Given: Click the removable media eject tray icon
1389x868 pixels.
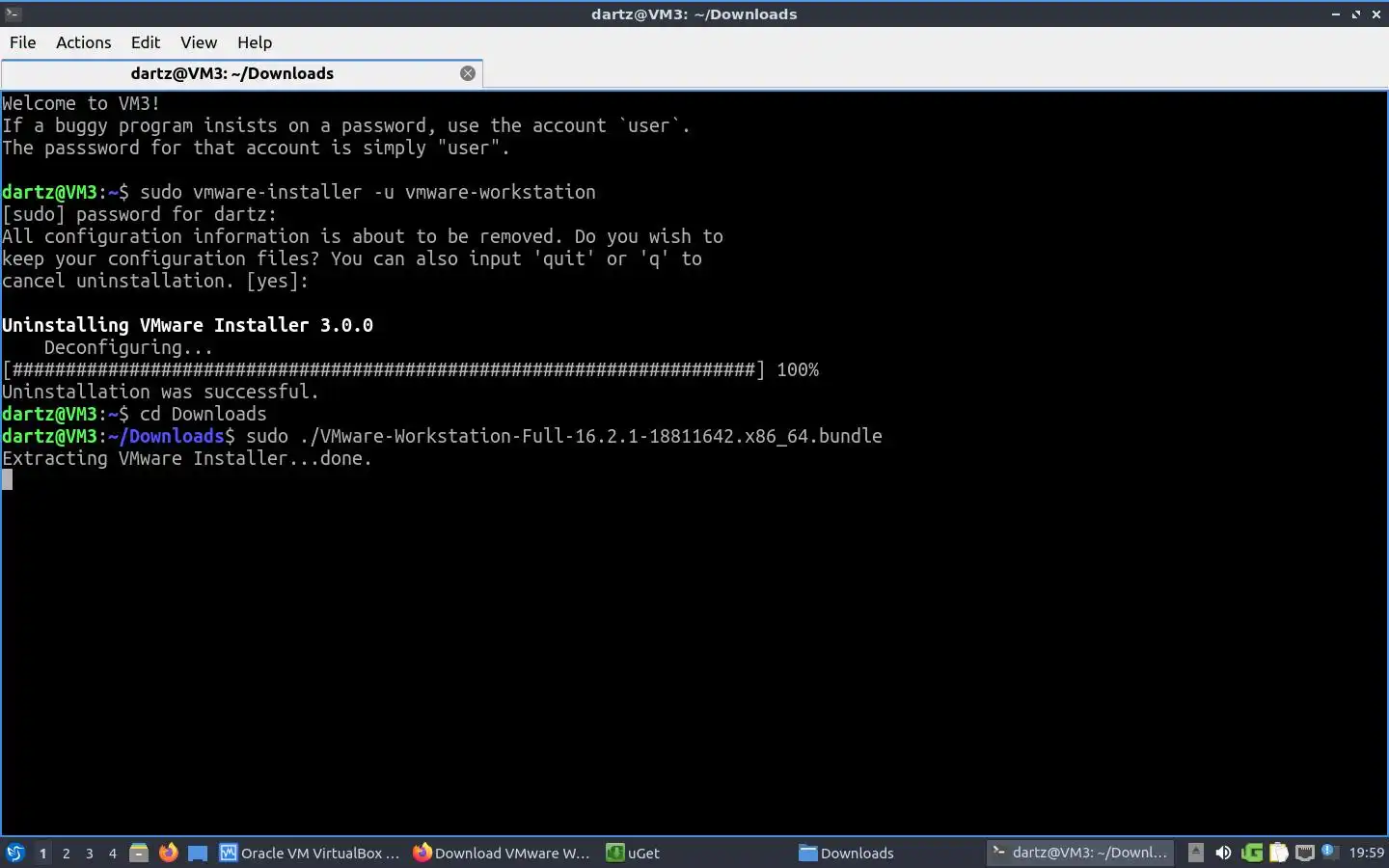Looking at the screenshot, I should tap(1195, 853).
